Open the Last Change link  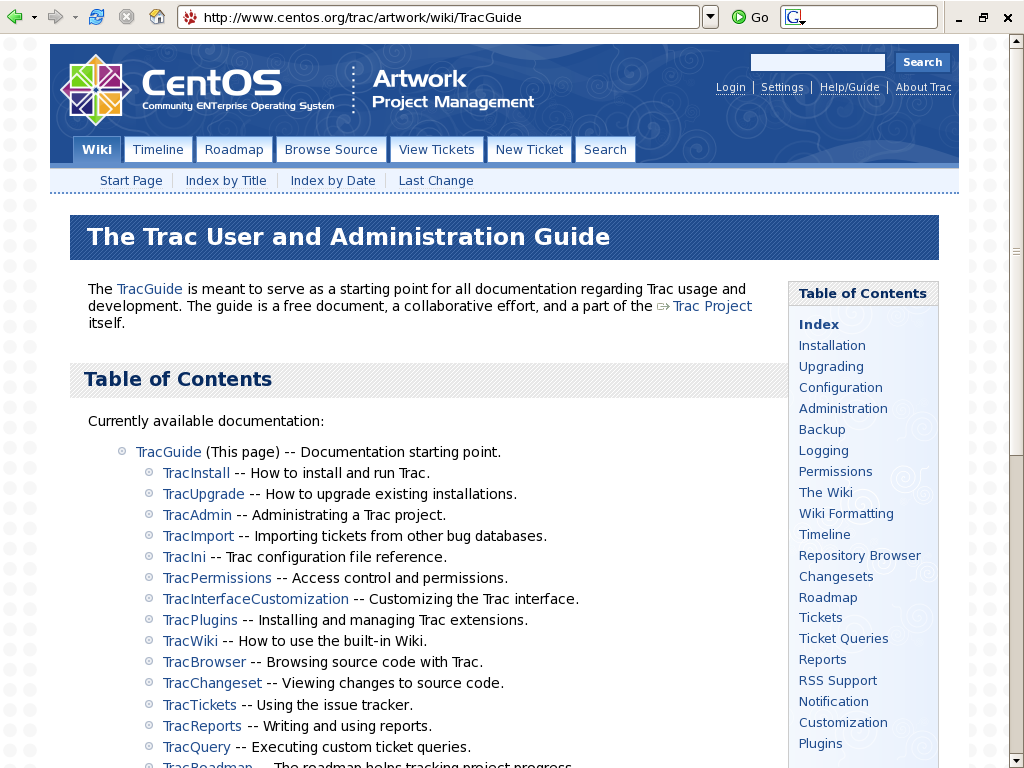436,181
